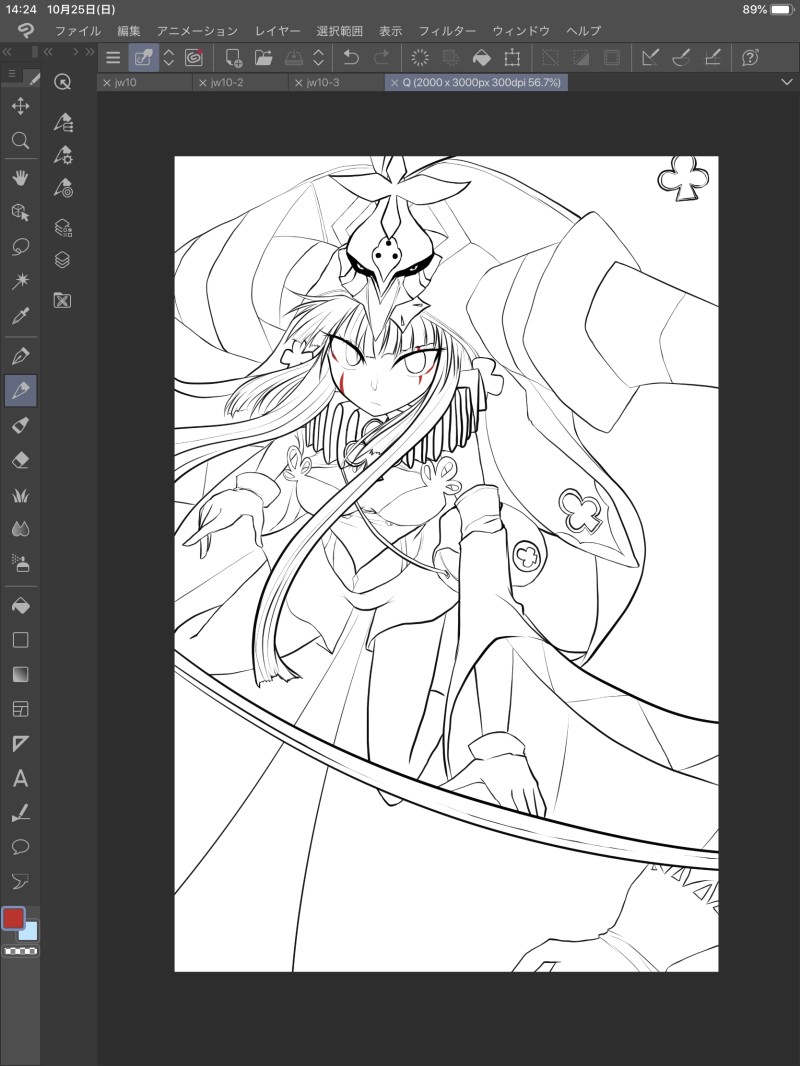Open the Material folder palette icon
The height and width of the screenshot is (1066, 800).
[63, 300]
